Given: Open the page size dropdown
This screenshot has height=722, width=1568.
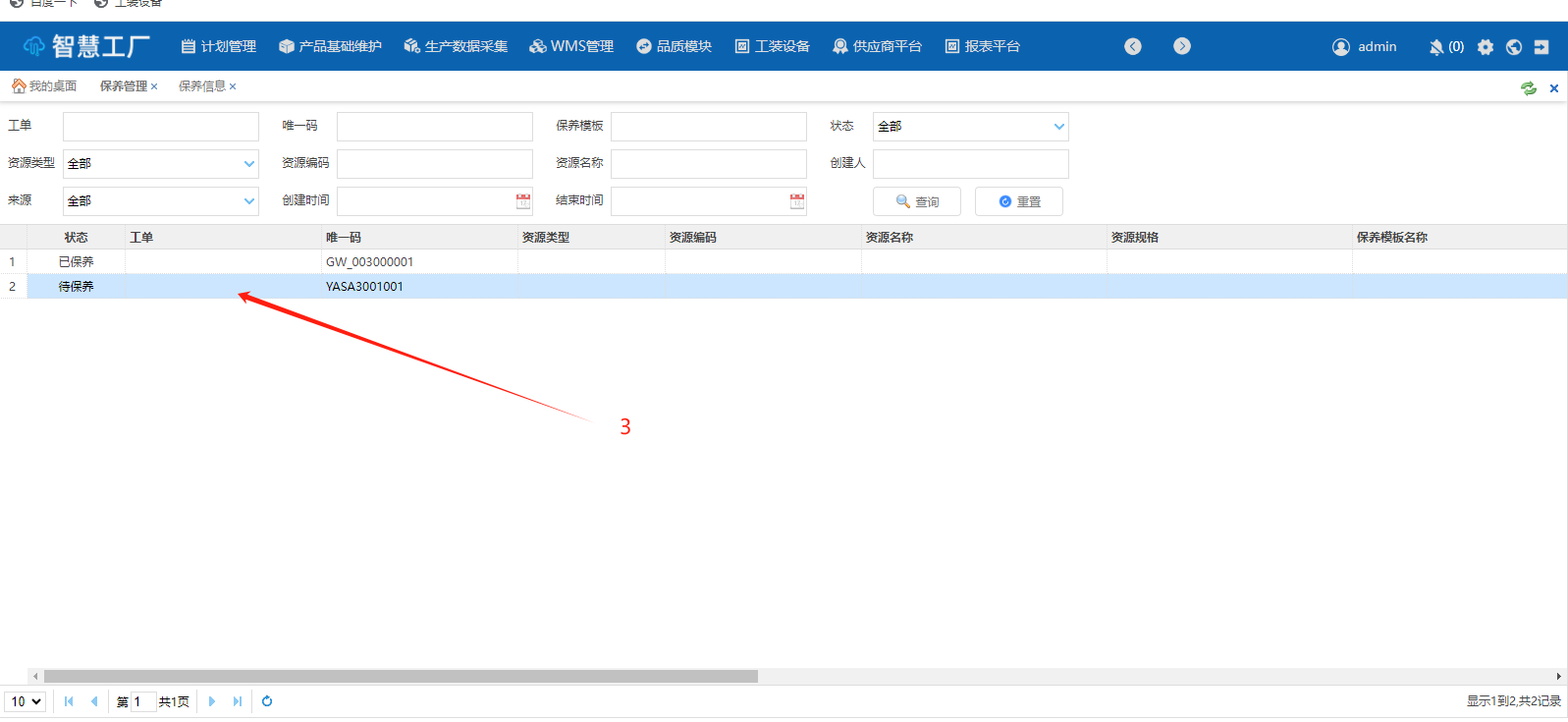Looking at the screenshot, I should (27, 701).
